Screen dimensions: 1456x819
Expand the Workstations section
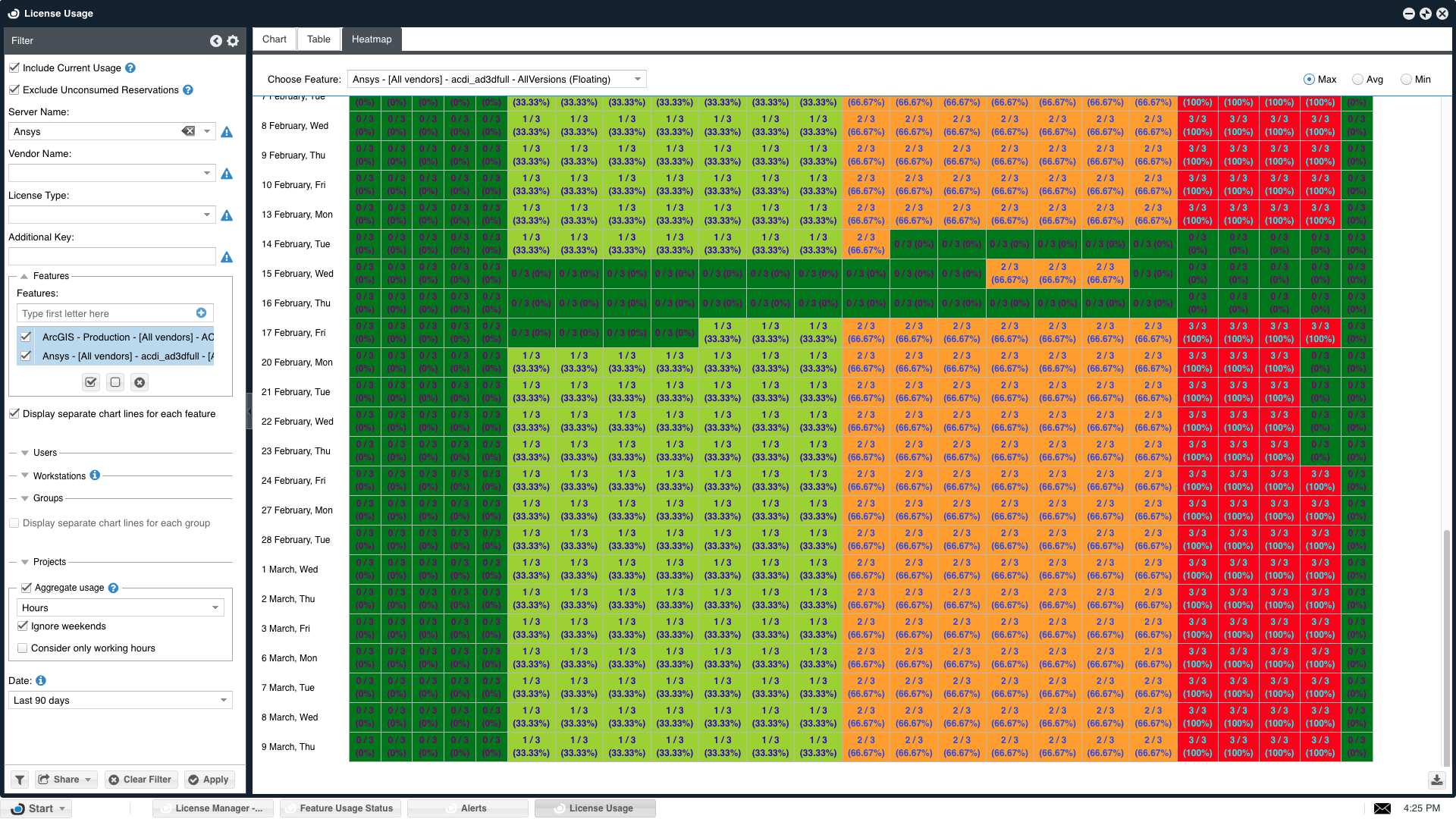pos(25,475)
